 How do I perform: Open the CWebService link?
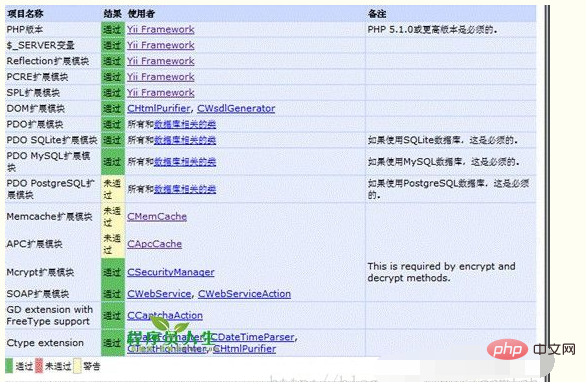point(159,294)
